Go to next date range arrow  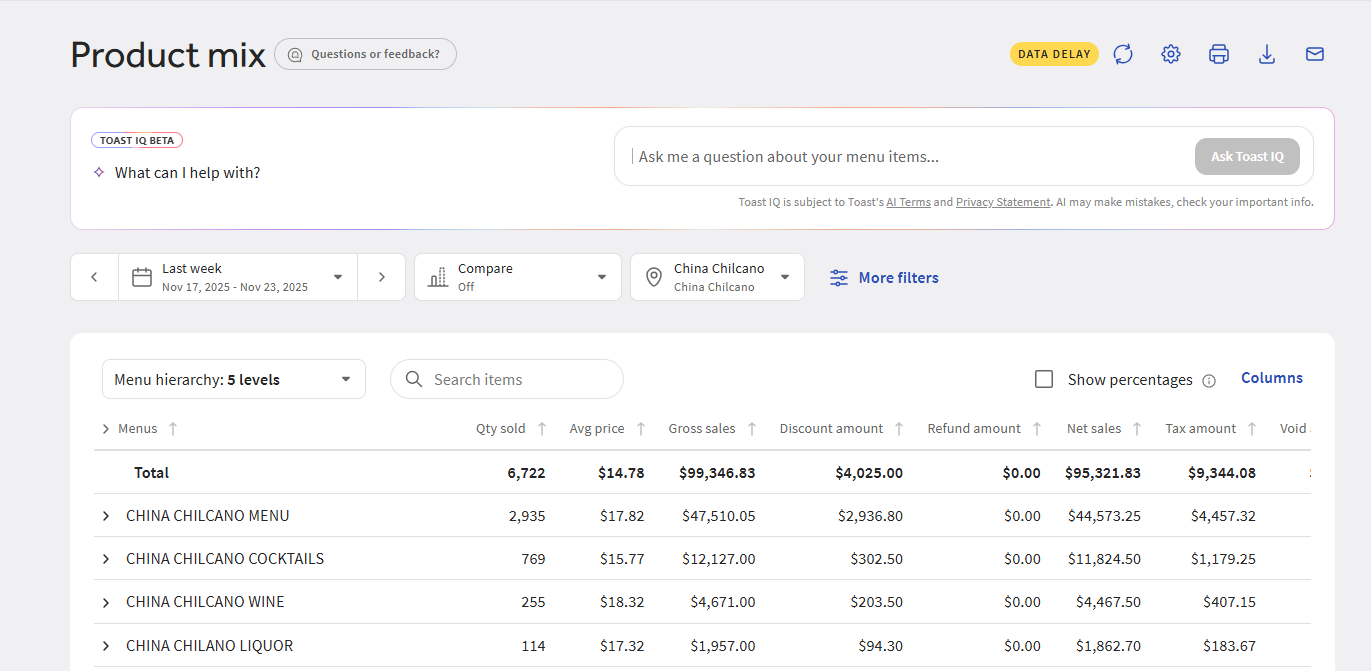coord(381,277)
